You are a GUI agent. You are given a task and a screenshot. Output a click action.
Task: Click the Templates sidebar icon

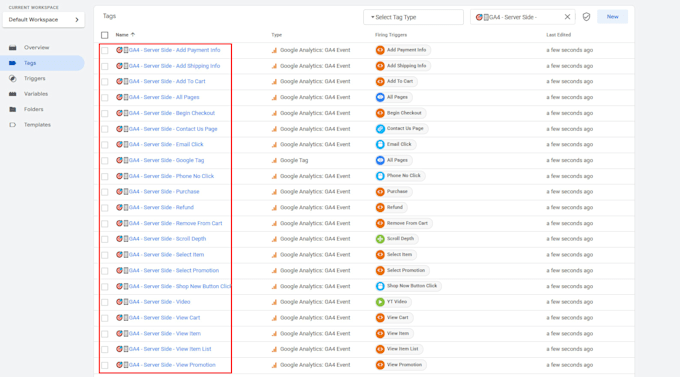coord(13,125)
